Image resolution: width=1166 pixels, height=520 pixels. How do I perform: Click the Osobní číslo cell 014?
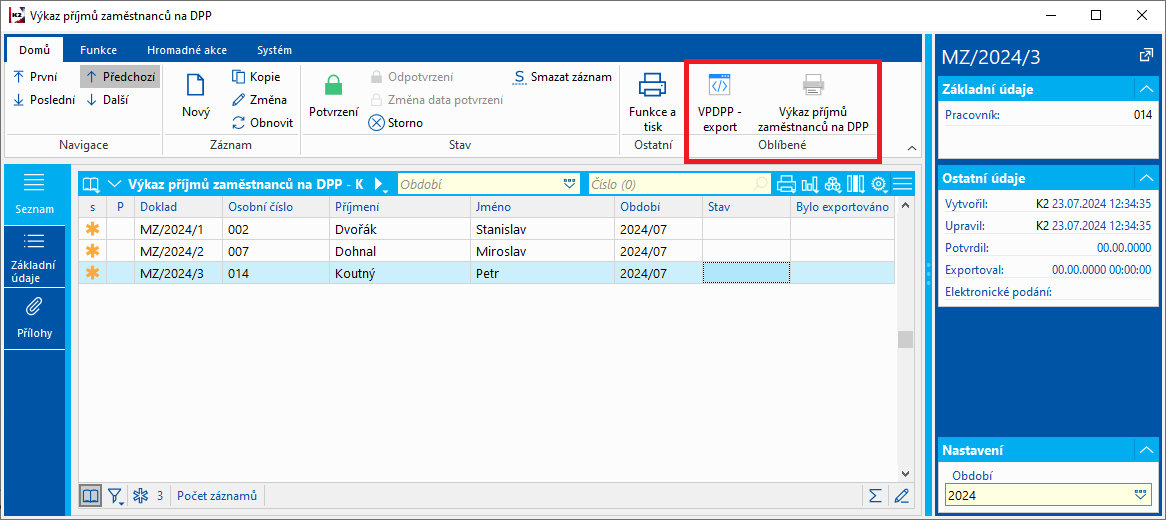pos(275,273)
